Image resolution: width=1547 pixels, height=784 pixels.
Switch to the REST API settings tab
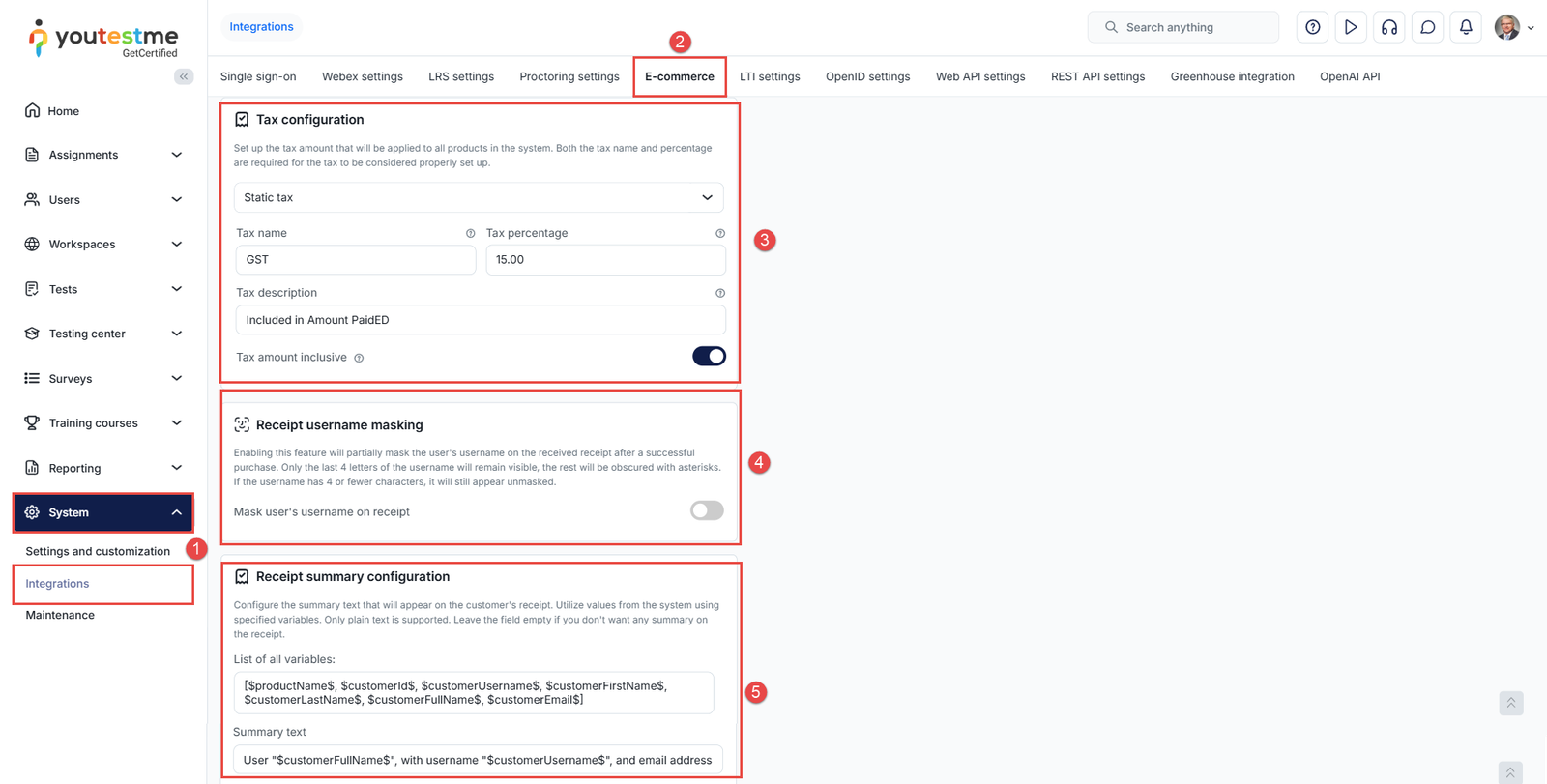[1097, 76]
